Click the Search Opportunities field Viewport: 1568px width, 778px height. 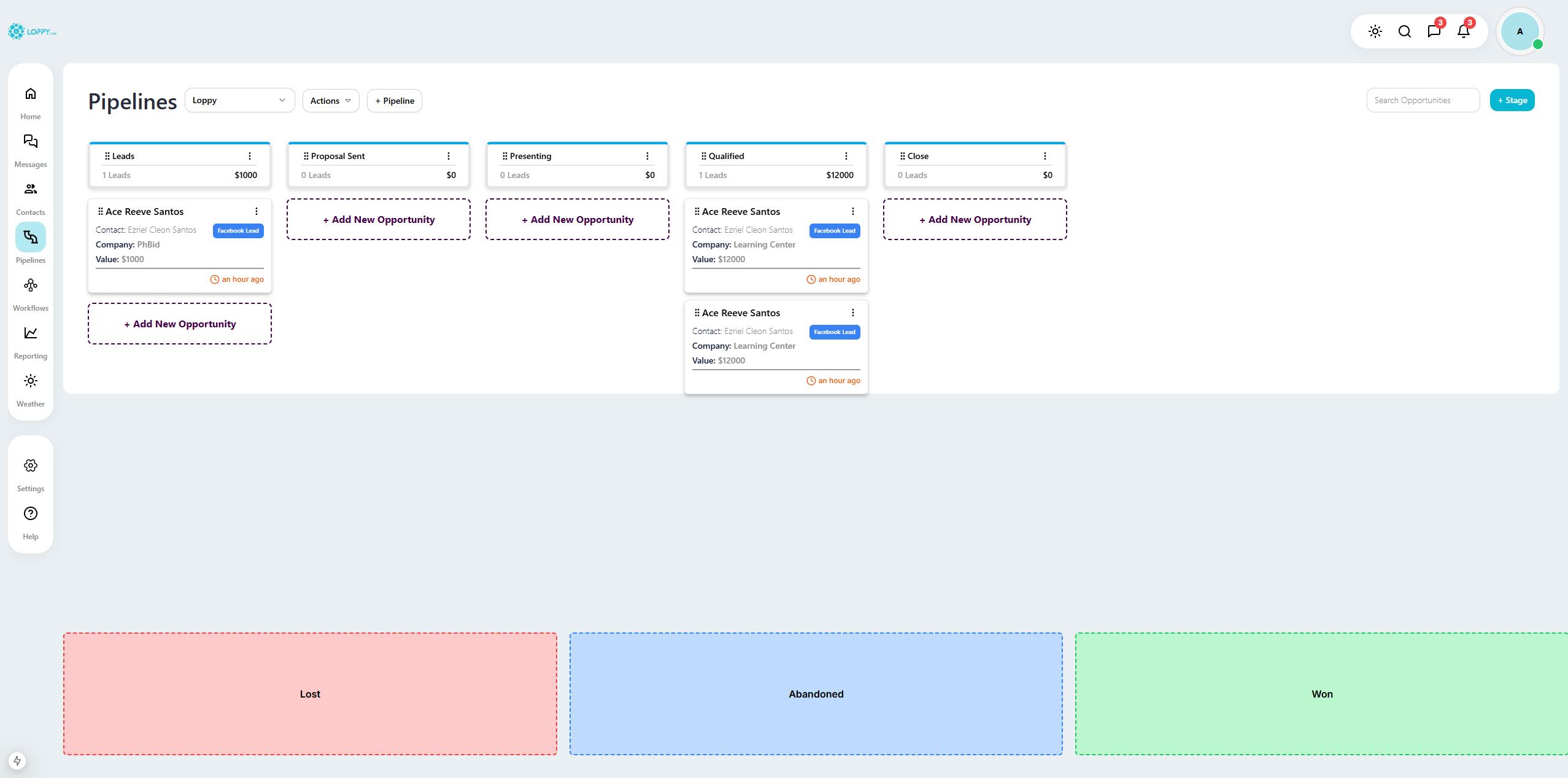click(1423, 101)
